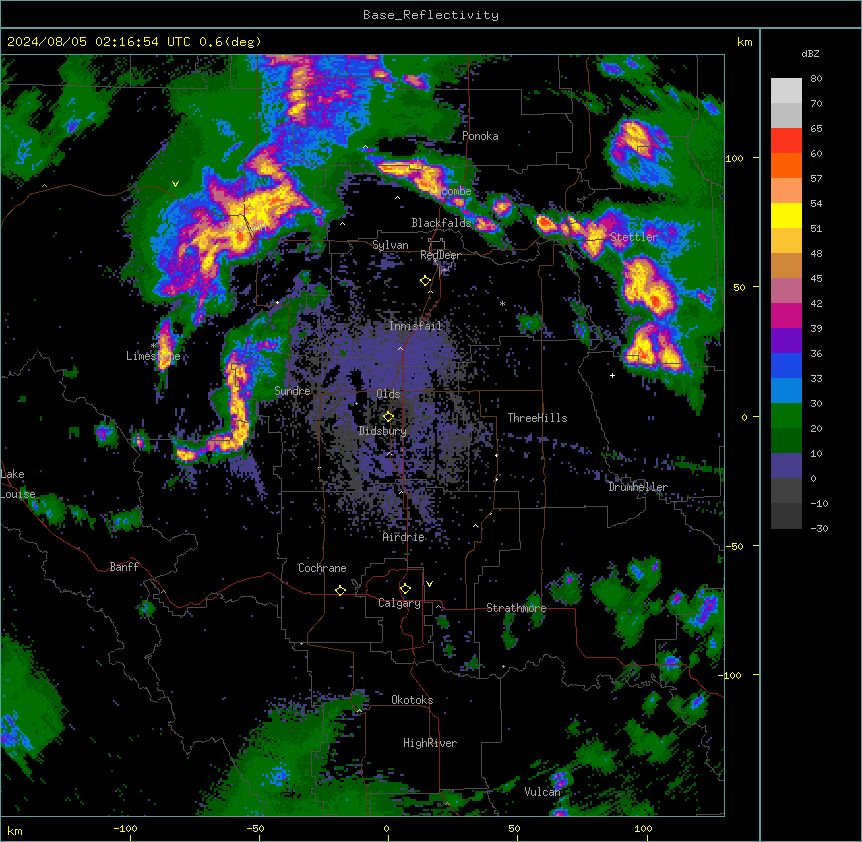Click the 50 tick label on bottom axis

click(x=514, y=828)
